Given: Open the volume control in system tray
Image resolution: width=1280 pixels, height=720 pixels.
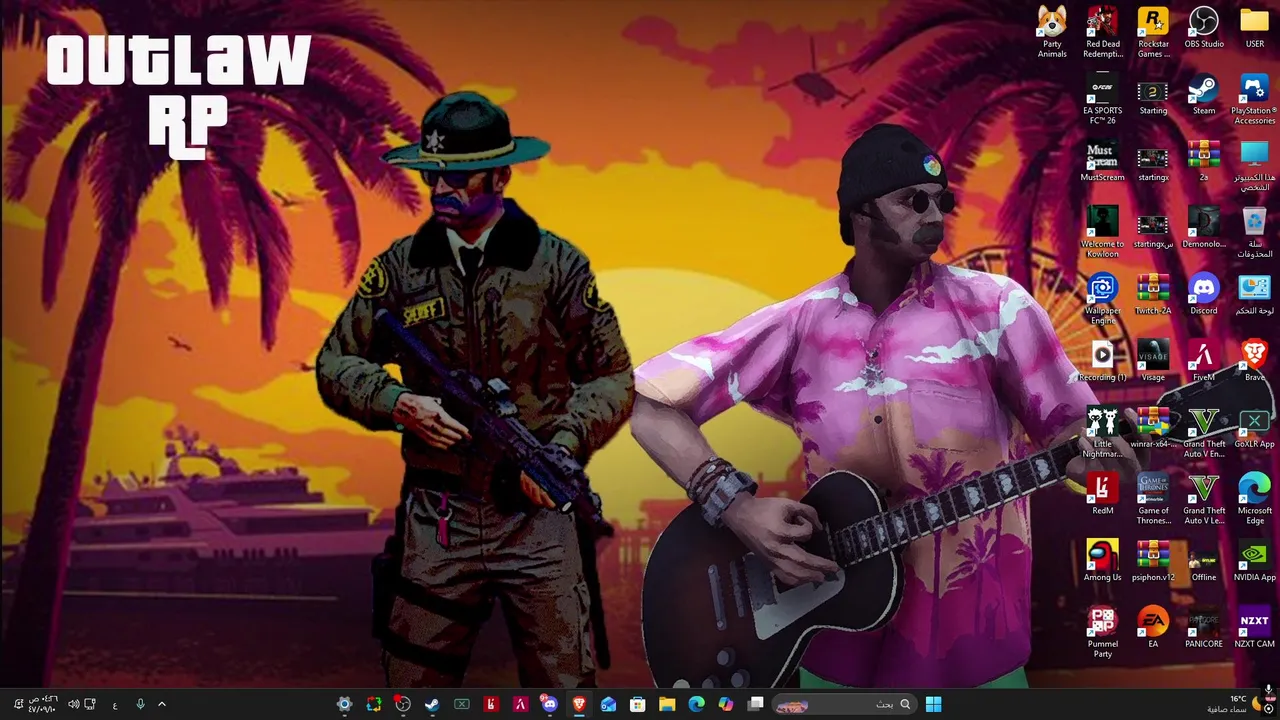Looking at the screenshot, I should coord(73,704).
